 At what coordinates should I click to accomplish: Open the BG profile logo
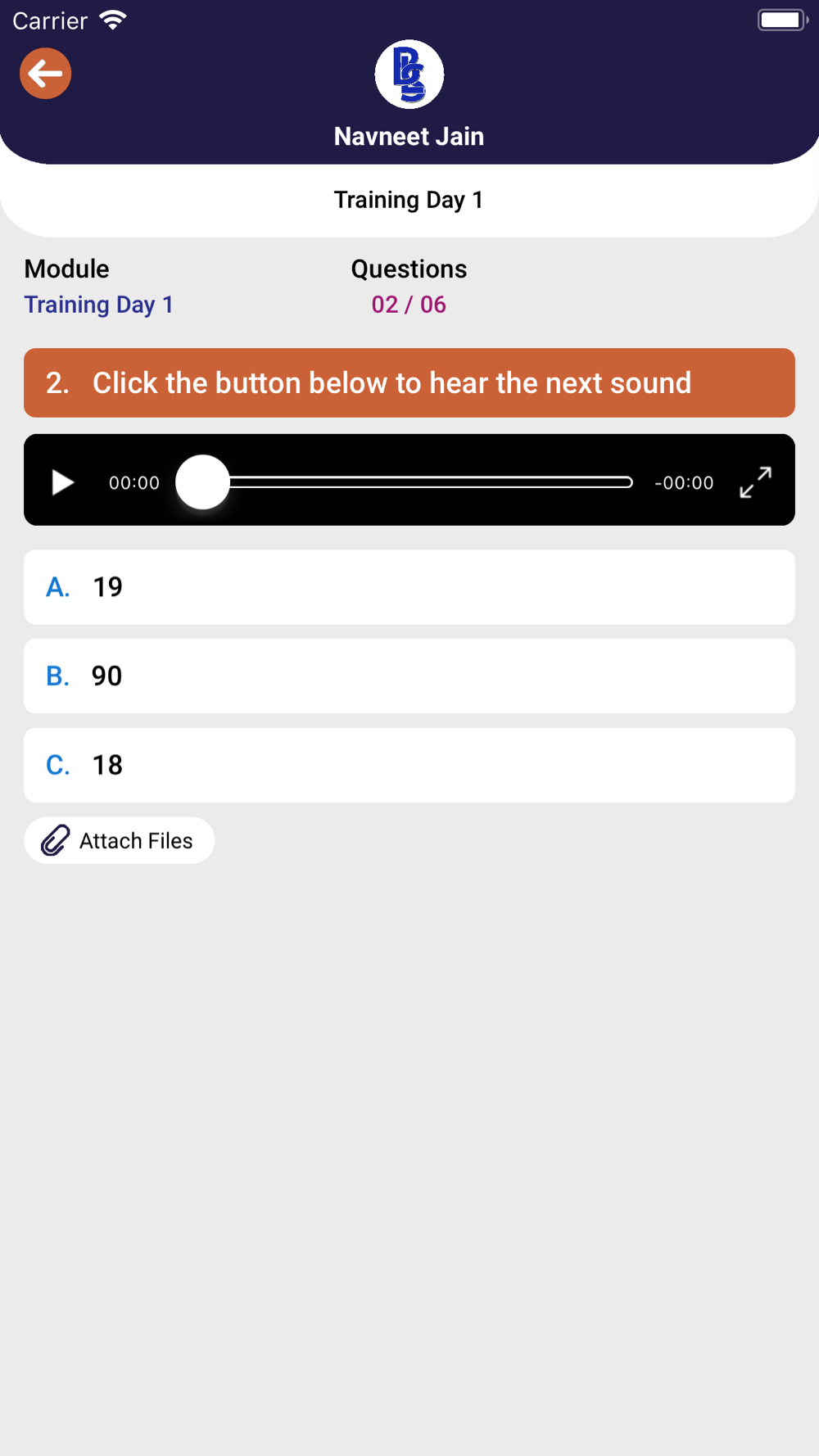pos(409,75)
